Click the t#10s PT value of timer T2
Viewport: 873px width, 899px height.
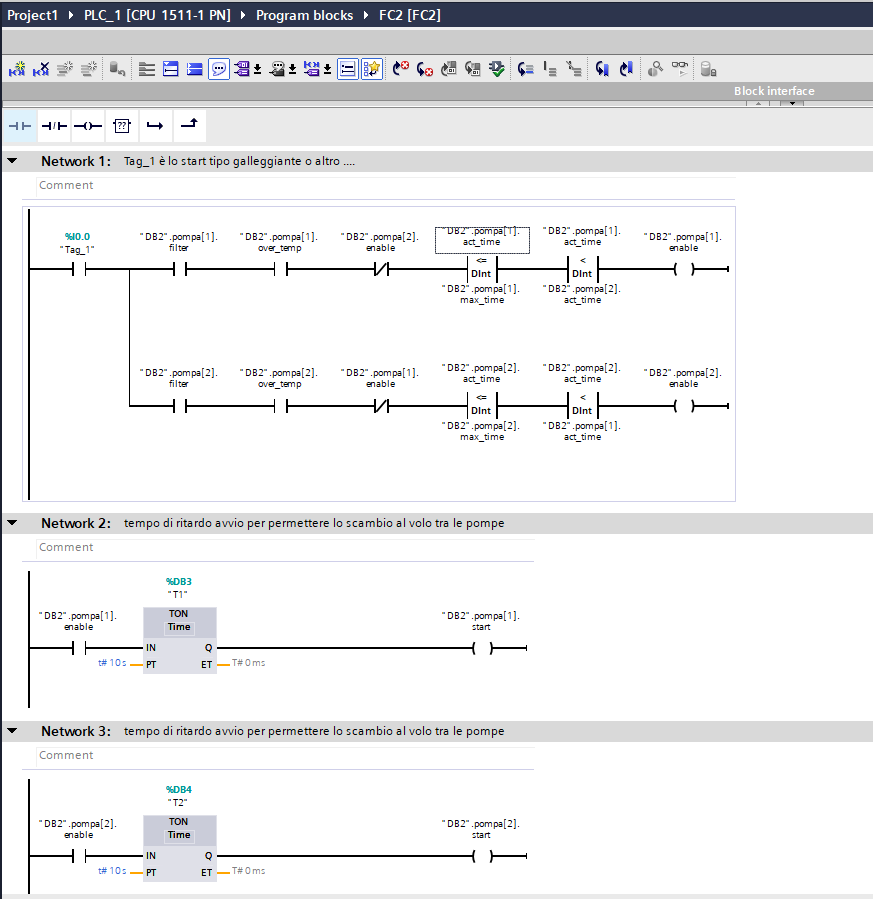coord(112,870)
